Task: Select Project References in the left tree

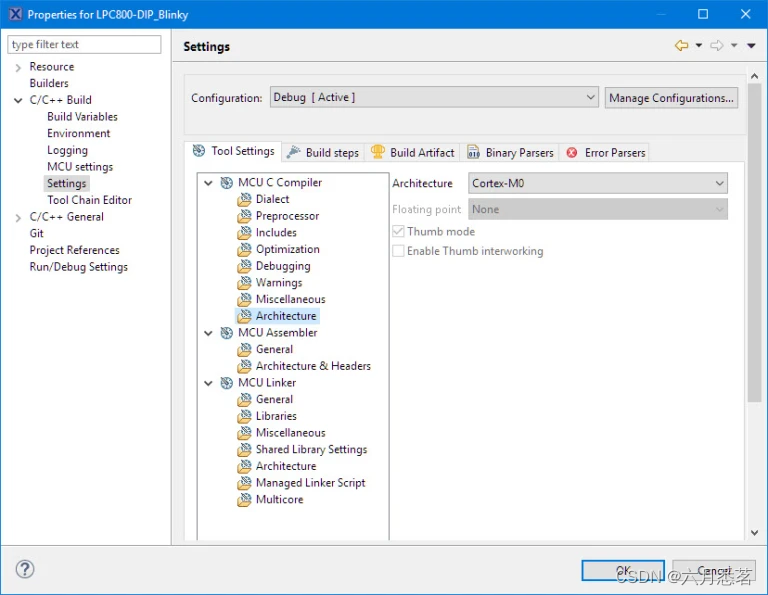Action: pos(74,250)
